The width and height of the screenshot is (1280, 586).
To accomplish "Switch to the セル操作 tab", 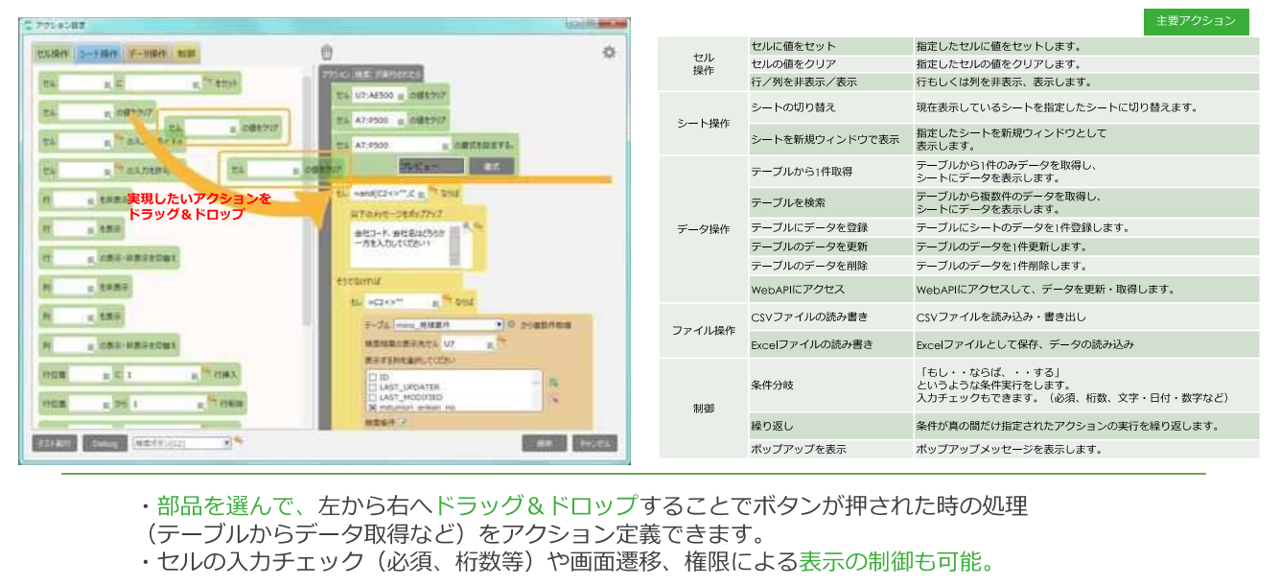I will pos(52,53).
